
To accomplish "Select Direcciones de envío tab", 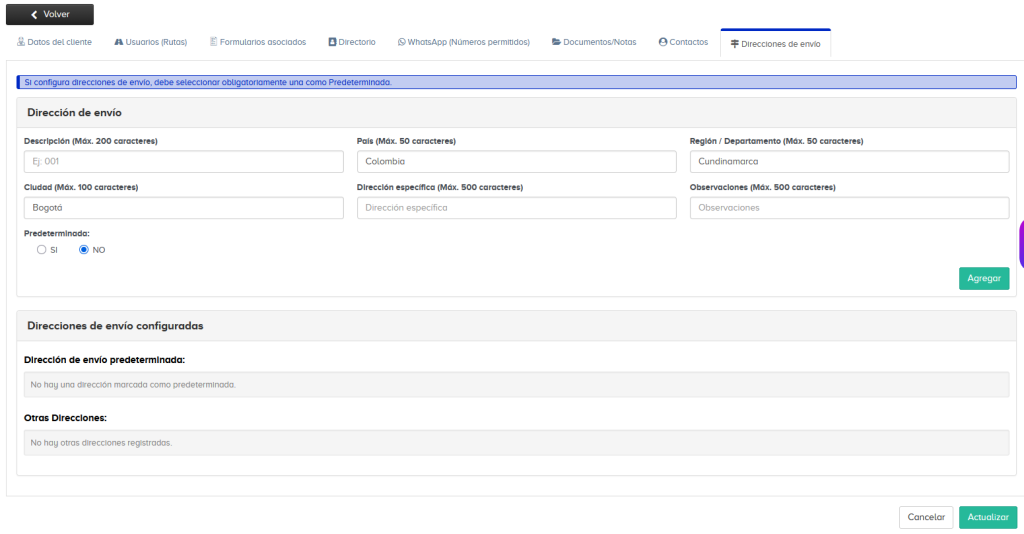I will pyautogui.click(x=776, y=44).
